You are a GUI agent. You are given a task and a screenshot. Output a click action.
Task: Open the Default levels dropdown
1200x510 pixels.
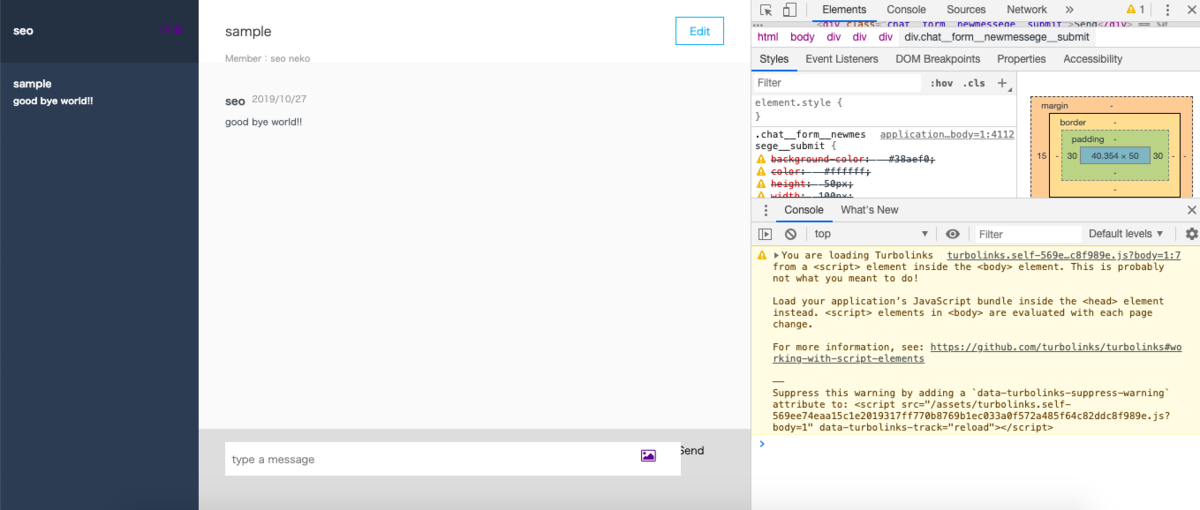(1126, 234)
